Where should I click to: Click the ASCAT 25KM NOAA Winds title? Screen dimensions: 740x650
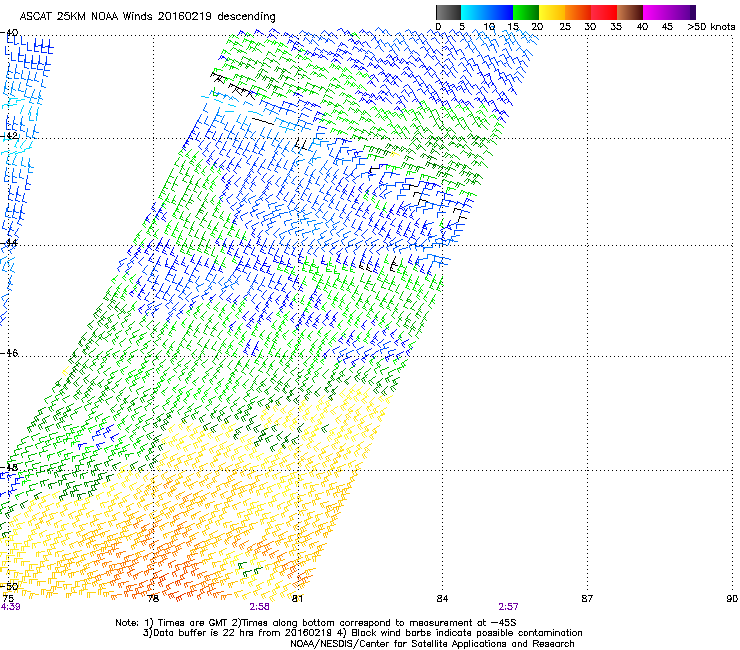coord(147,17)
